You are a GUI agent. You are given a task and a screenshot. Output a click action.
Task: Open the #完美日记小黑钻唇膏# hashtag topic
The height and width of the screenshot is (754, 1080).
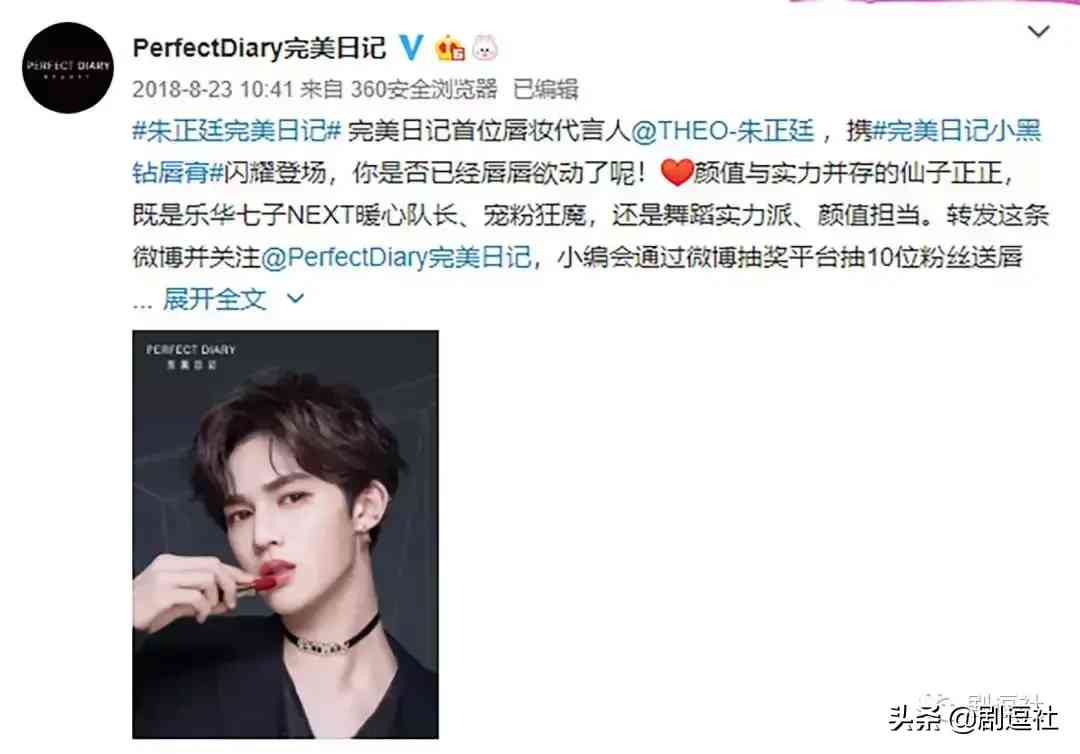click(x=586, y=151)
